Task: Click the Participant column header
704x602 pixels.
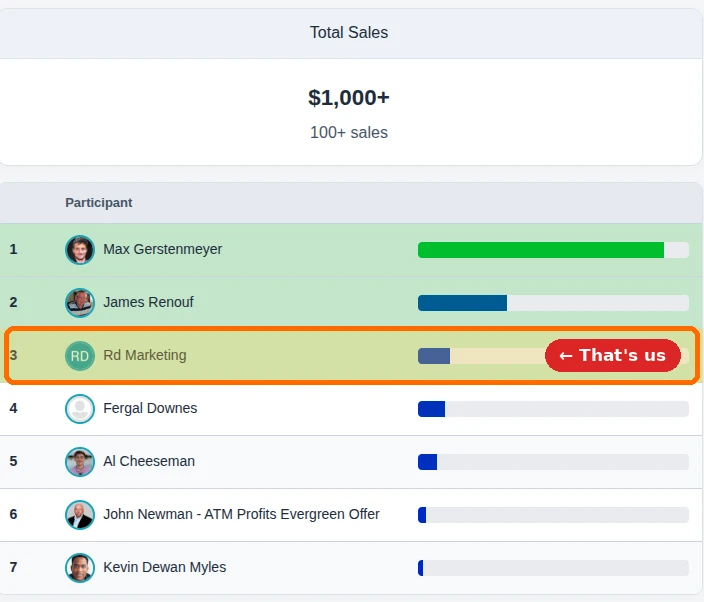Action: coord(99,202)
